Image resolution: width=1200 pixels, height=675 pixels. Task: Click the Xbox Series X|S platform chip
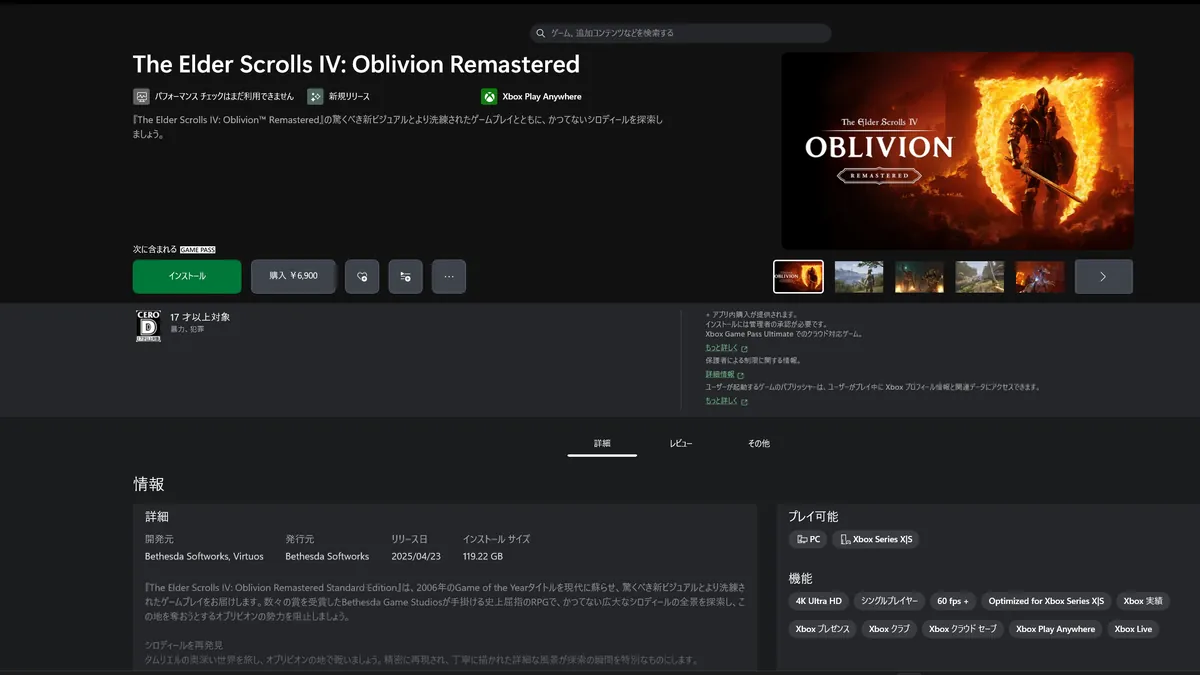point(876,540)
